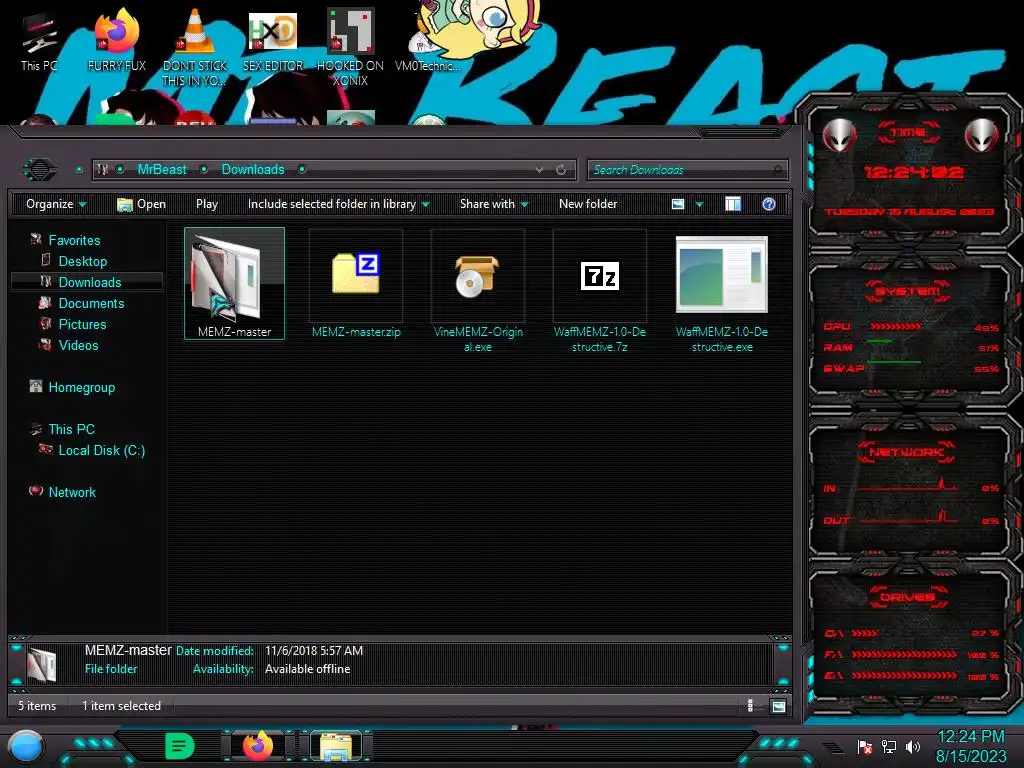Select Documents in navigation pane

point(91,303)
